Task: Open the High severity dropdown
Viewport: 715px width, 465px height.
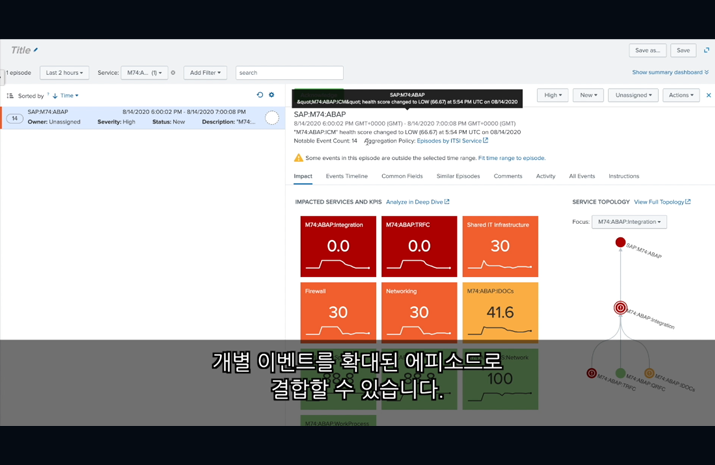Action: [553, 95]
